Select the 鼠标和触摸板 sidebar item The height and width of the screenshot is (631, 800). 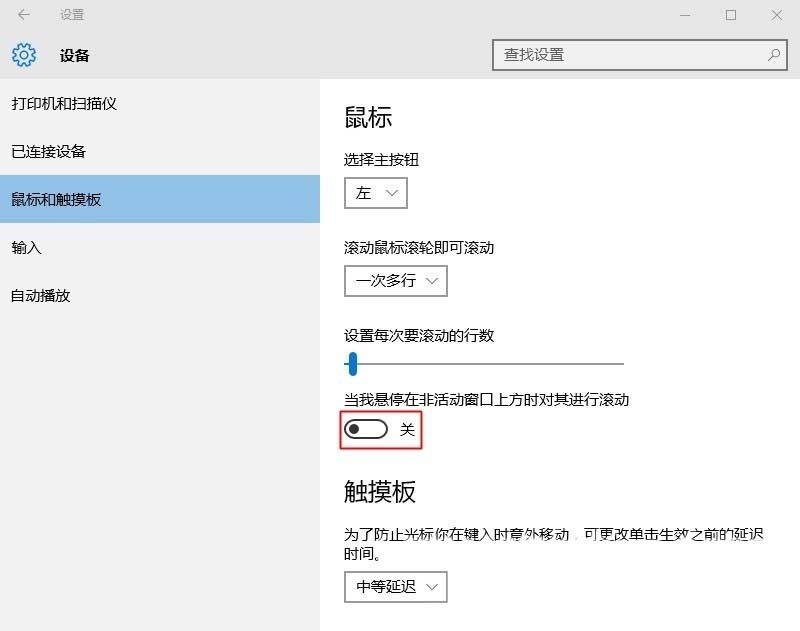[x=56, y=200]
